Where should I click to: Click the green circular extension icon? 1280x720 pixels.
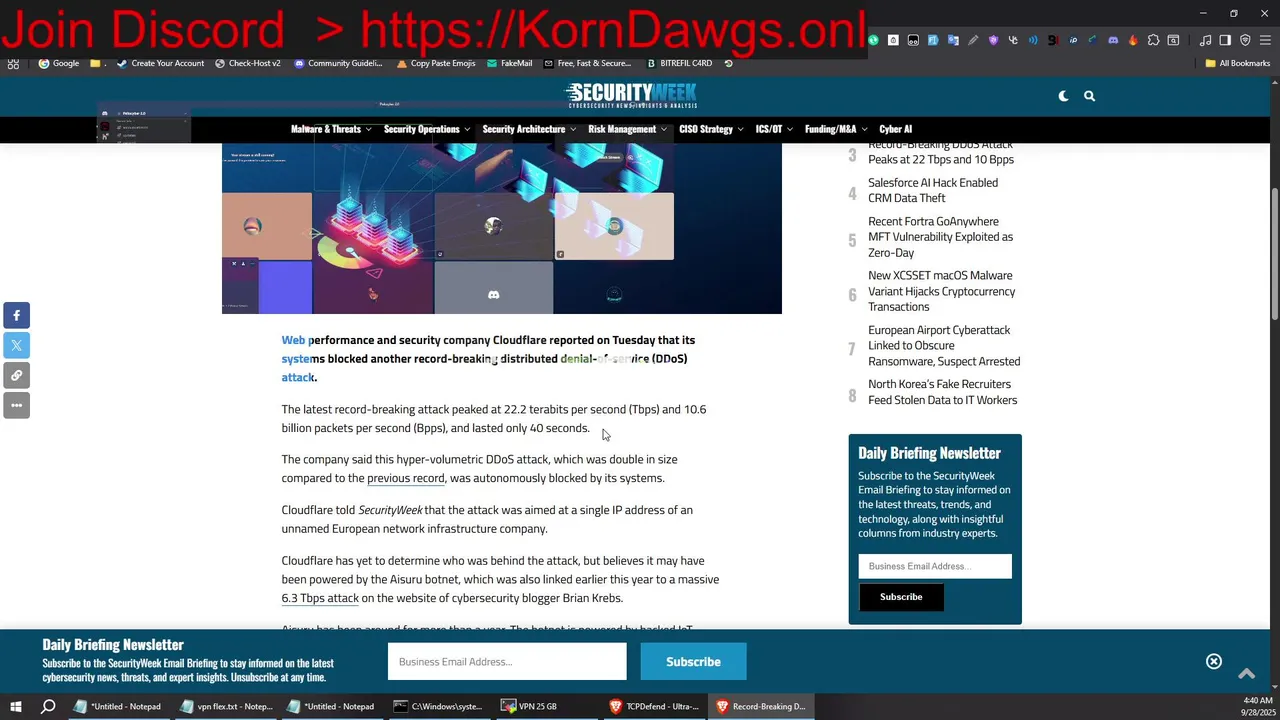coord(873,40)
